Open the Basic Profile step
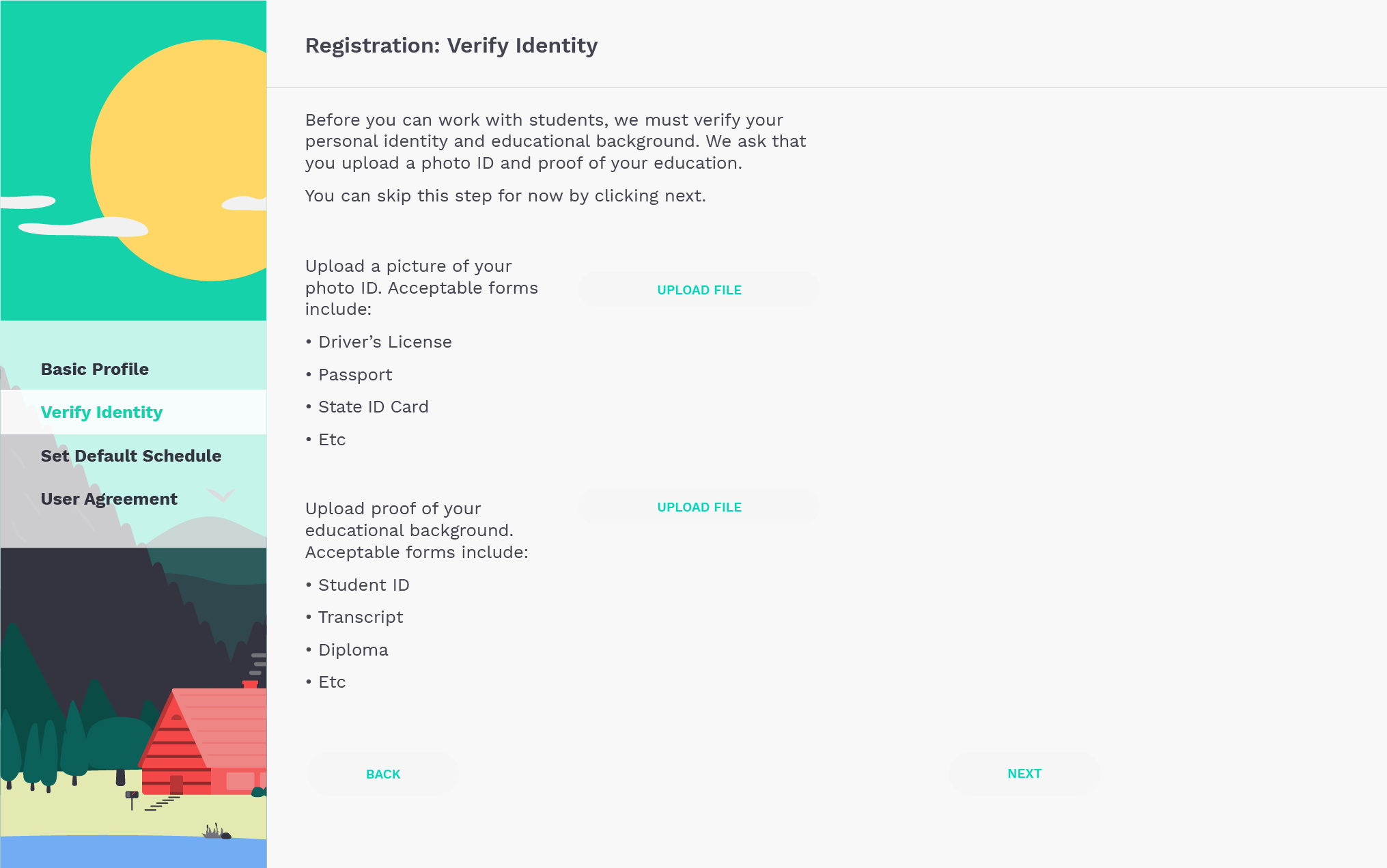Screen dimensions: 1387x868 [x=95, y=369]
